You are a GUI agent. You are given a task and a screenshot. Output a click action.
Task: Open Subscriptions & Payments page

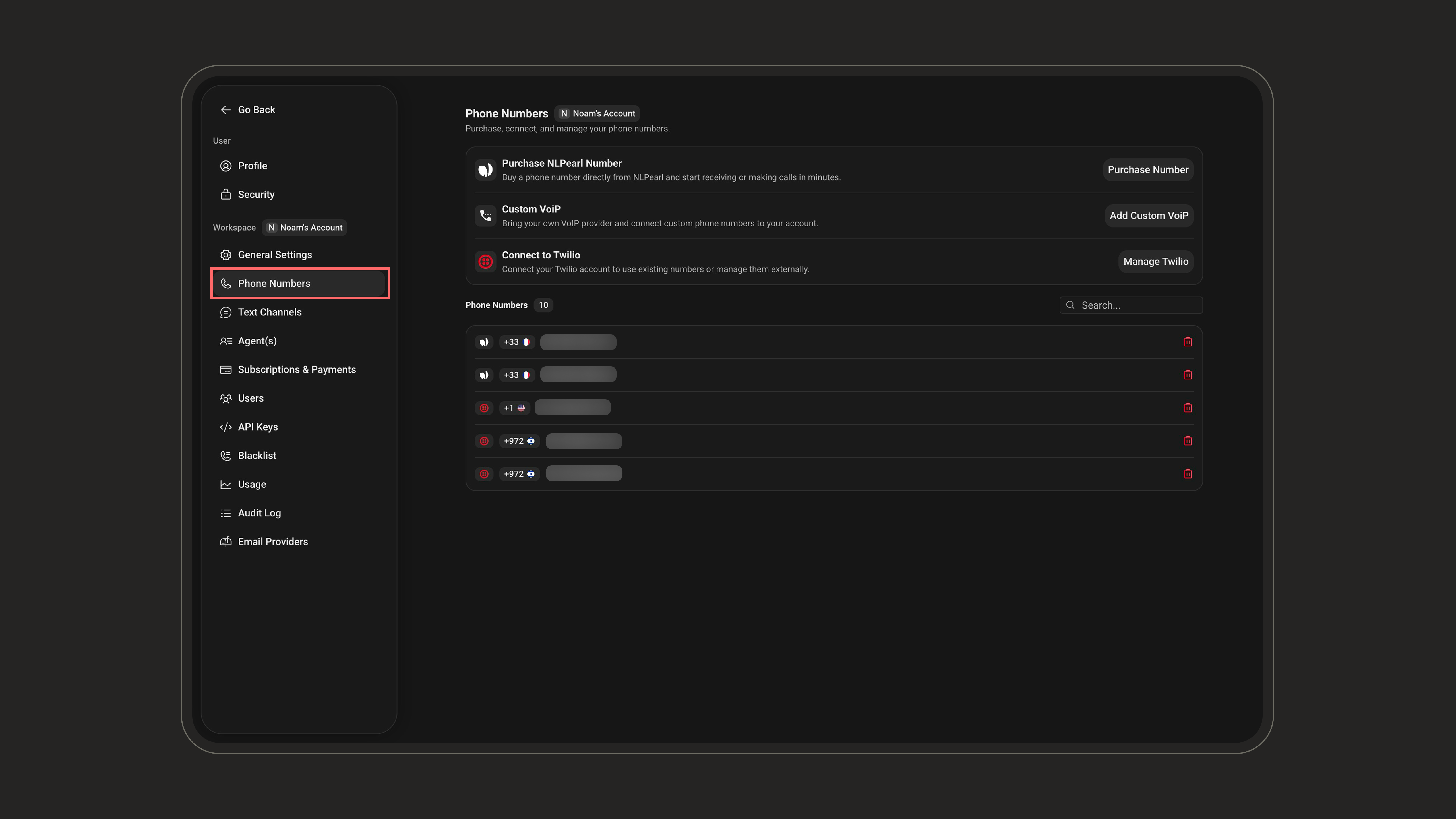tap(299, 370)
